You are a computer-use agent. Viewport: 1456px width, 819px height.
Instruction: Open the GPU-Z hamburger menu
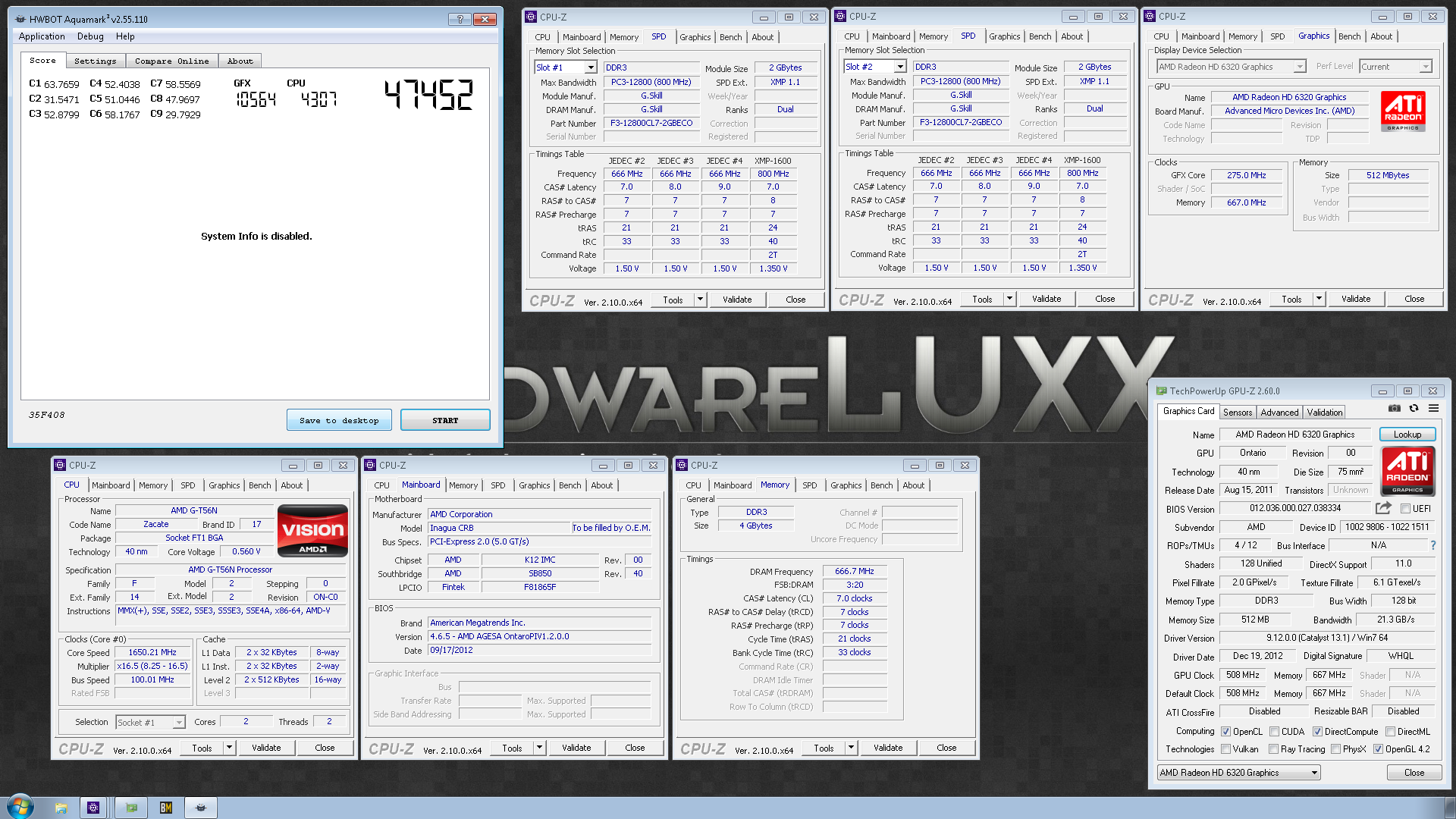[x=1433, y=408]
